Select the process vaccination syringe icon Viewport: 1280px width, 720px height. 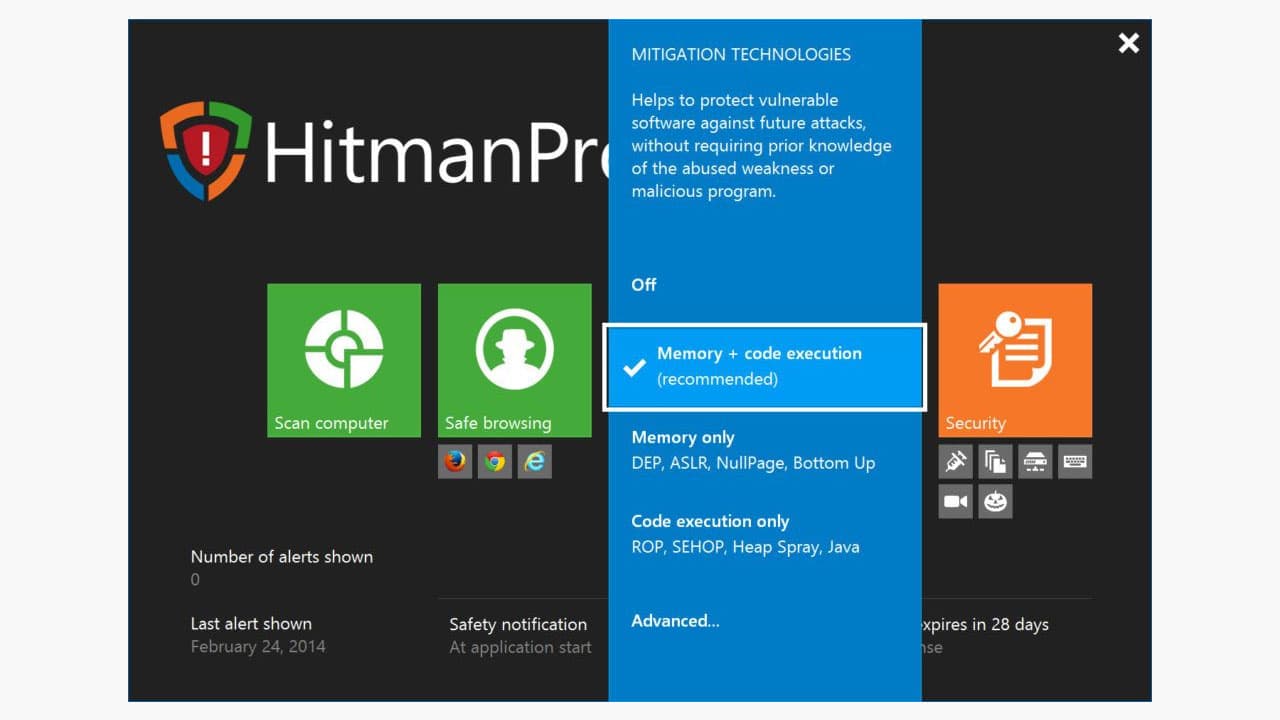pyautogui.click(x=955, y=461)
